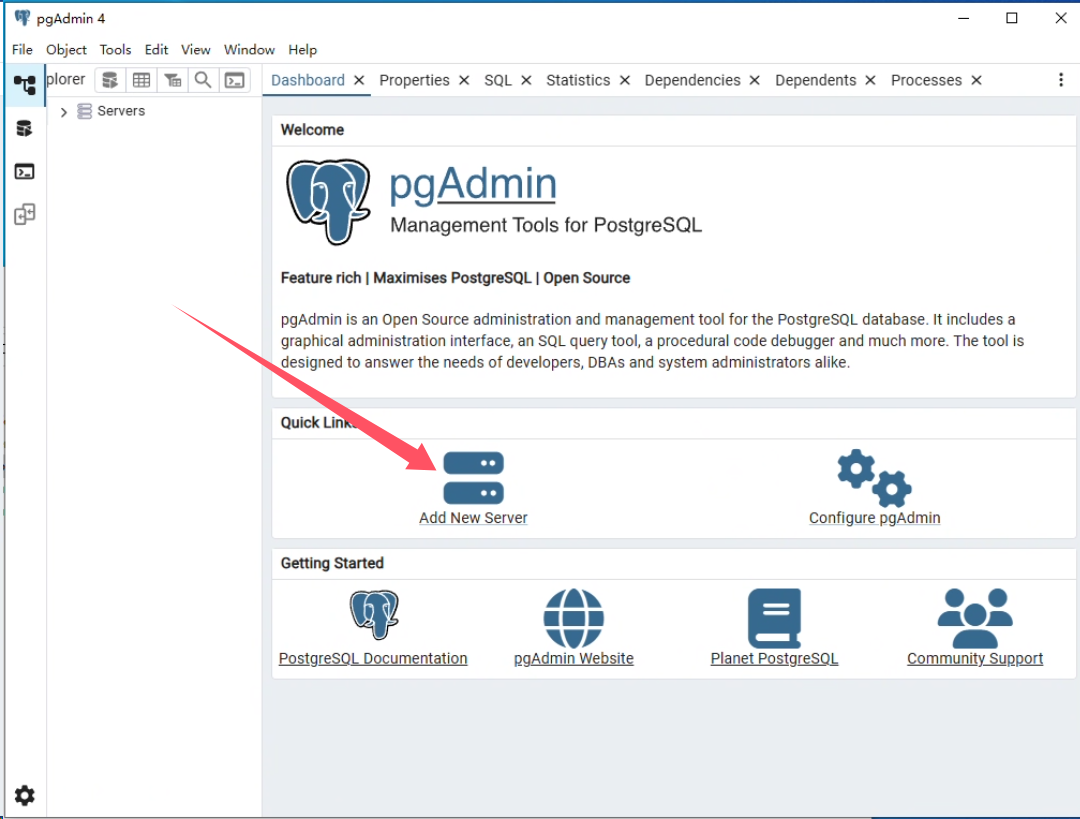This screenshot has width=1080, height=819.
Task: Open the File menu
Action: pyautogui.click(x=22, y=50)
